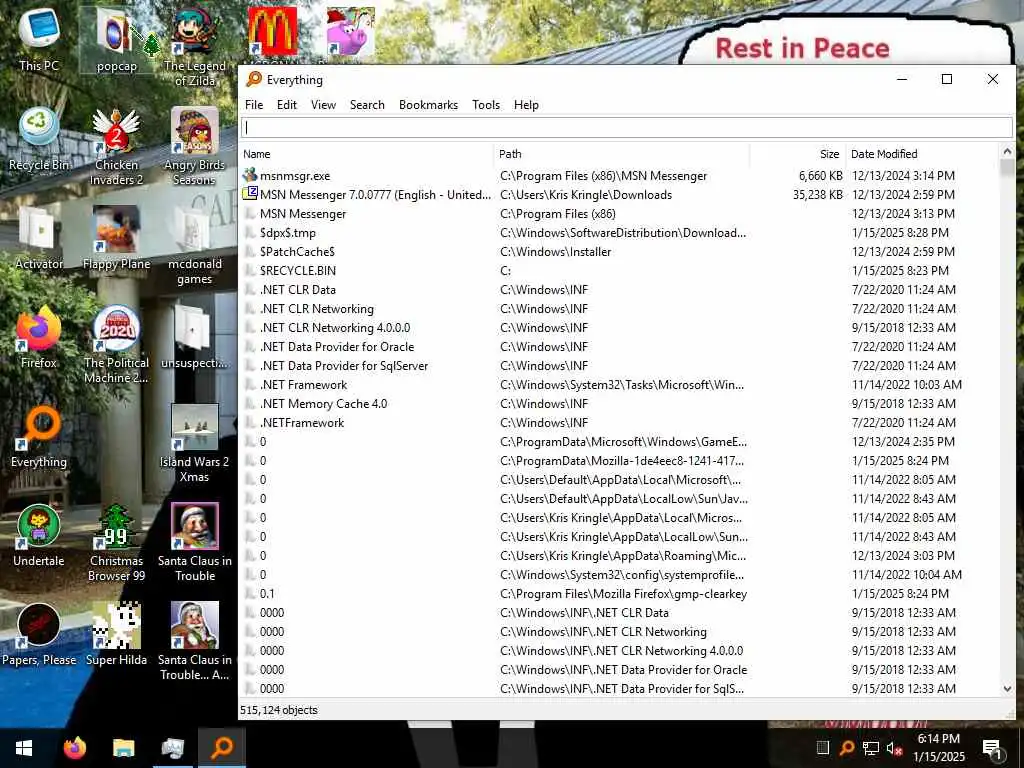
Task: Sort results by Date Modified column header
Action: tap(923, 154)
